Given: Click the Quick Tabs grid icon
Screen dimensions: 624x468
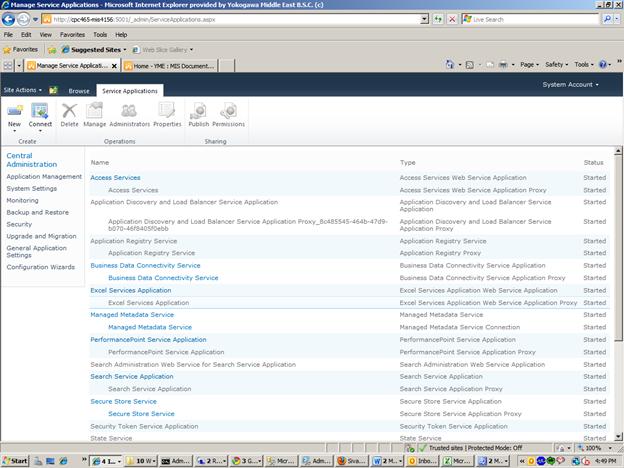Looking at the screenshot, I should 8,66.
